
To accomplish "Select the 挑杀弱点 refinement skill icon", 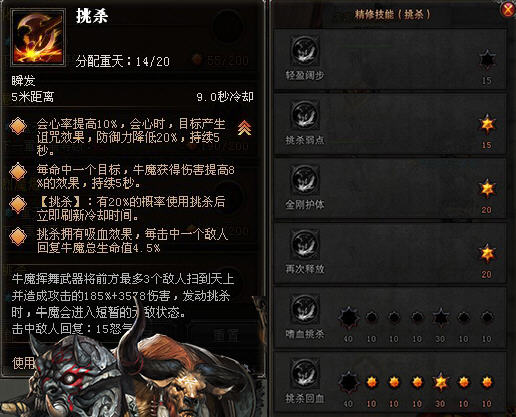I will coord(305,115).
